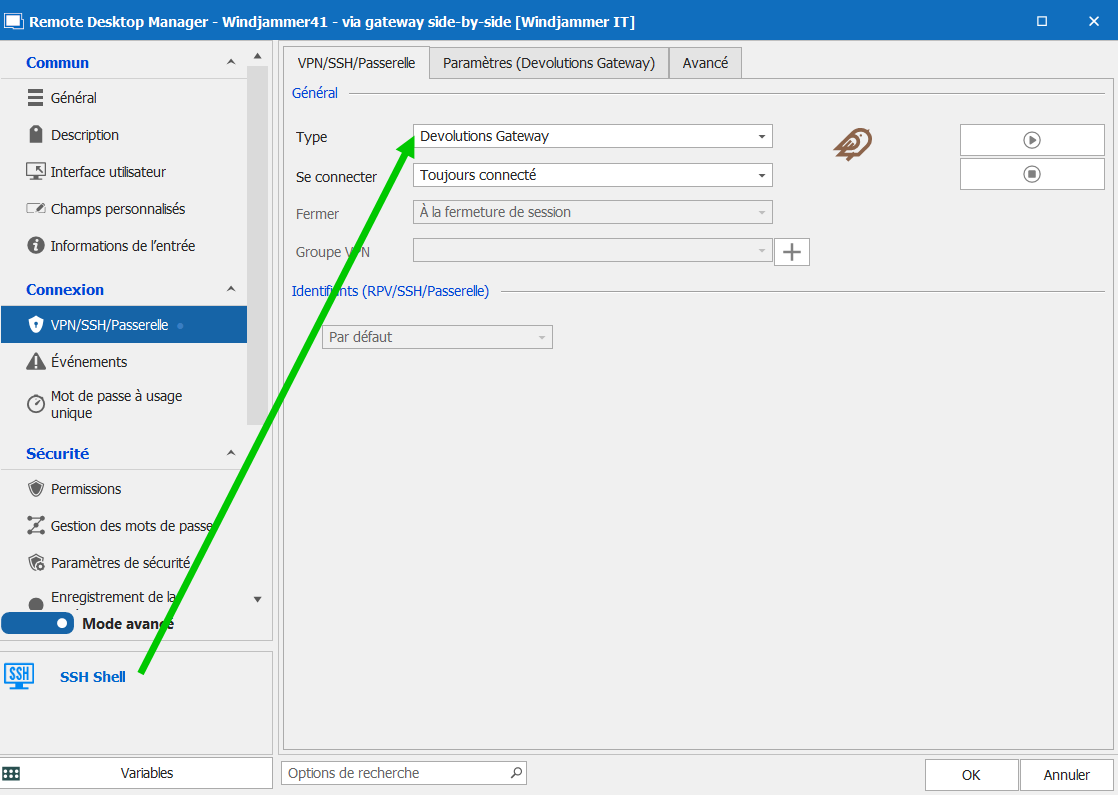Click the stop disconnect button
1118x795 pixels.
click(x=1032, y=174)
